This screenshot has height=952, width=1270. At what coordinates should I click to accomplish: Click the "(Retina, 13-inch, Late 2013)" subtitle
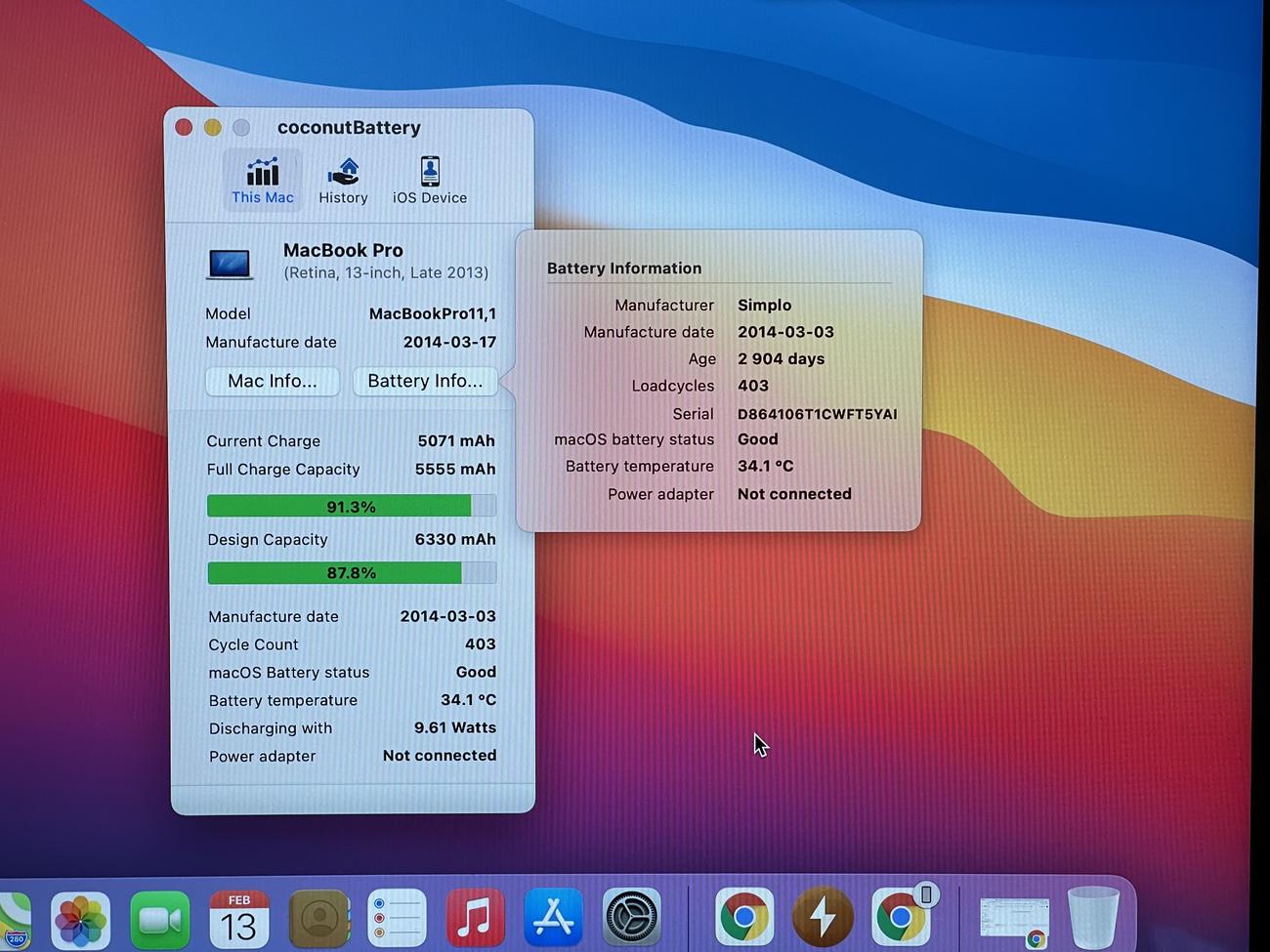[x=386, y=272]
